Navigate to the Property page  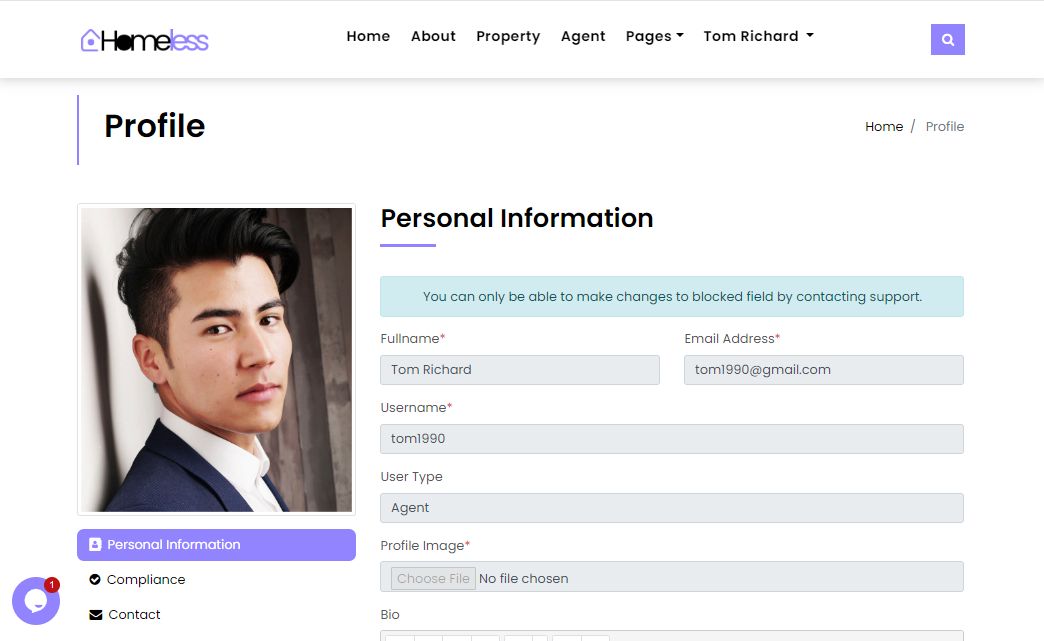pyautogui.click(x=508, y=36)
